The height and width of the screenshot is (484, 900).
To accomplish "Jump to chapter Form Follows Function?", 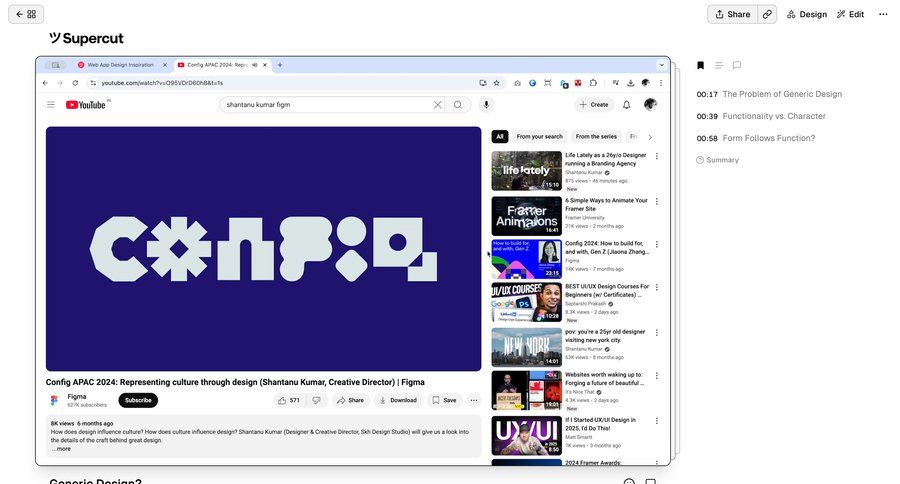I will click(x=755, y=138).
